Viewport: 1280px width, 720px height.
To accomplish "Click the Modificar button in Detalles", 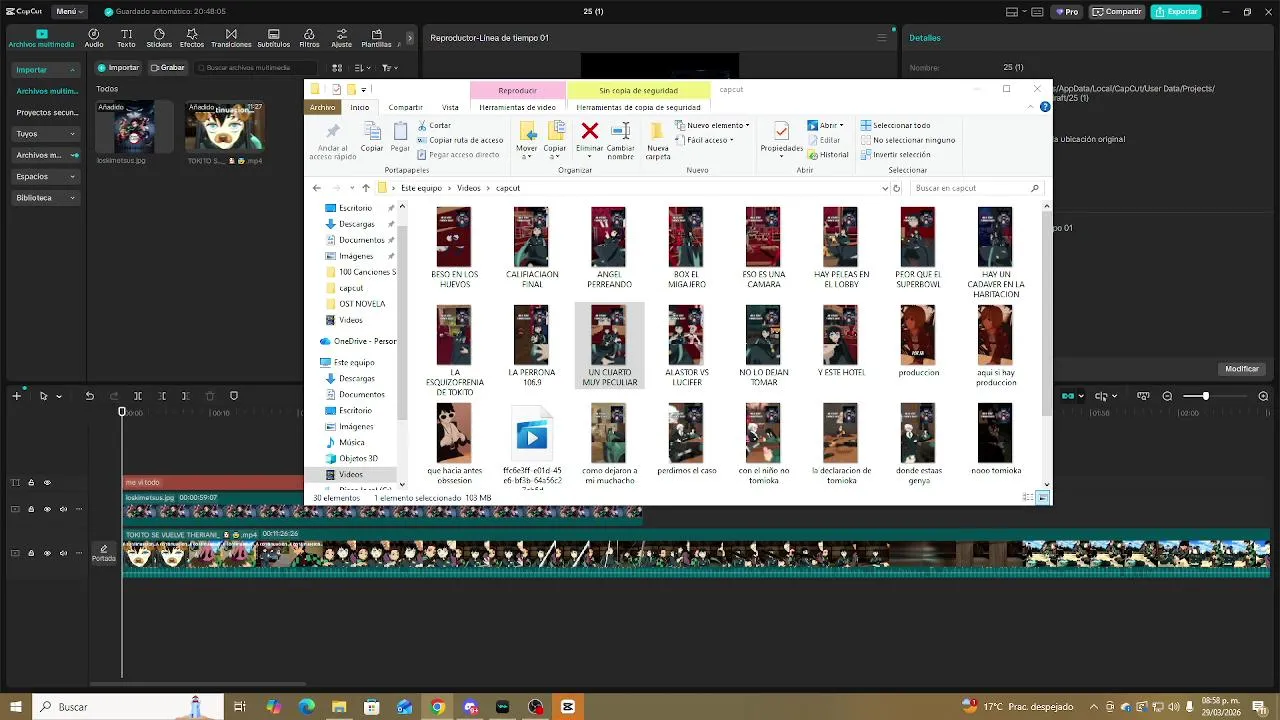I will 1242,369.
